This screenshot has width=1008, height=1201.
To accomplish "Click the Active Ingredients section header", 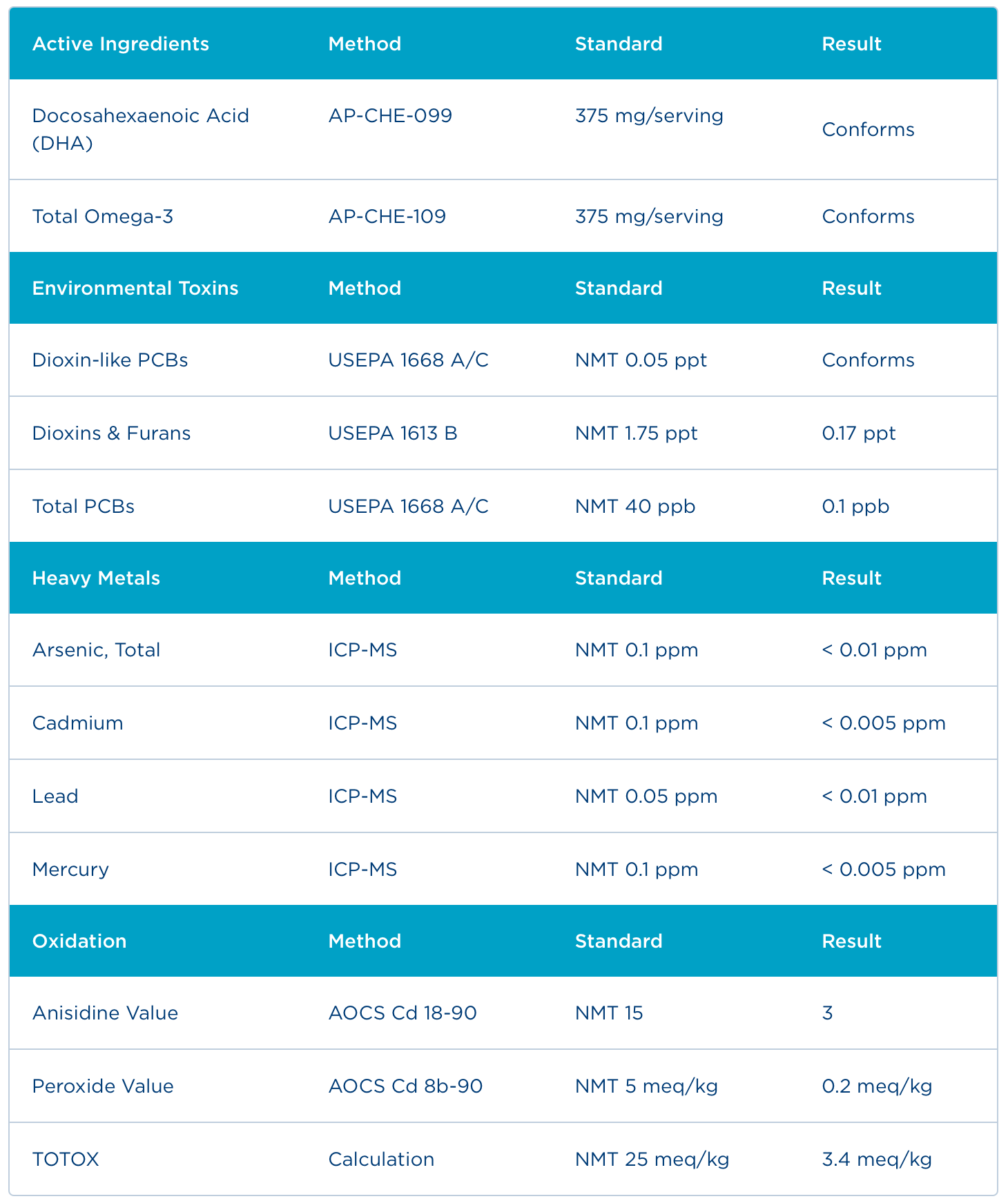I will 121,44.
